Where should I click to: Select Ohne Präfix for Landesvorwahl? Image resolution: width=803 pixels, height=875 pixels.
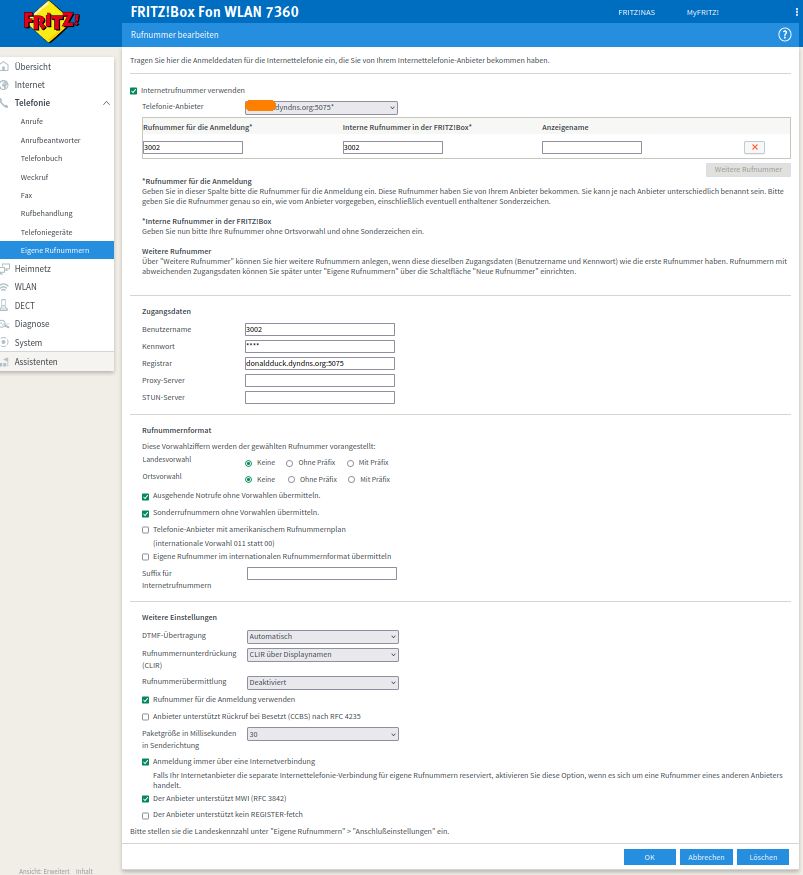tap(290, 464)
